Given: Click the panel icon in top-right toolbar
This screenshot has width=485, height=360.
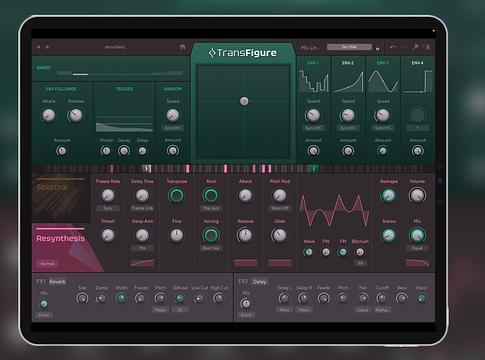Looking at the screenshot, I should 426,47.
